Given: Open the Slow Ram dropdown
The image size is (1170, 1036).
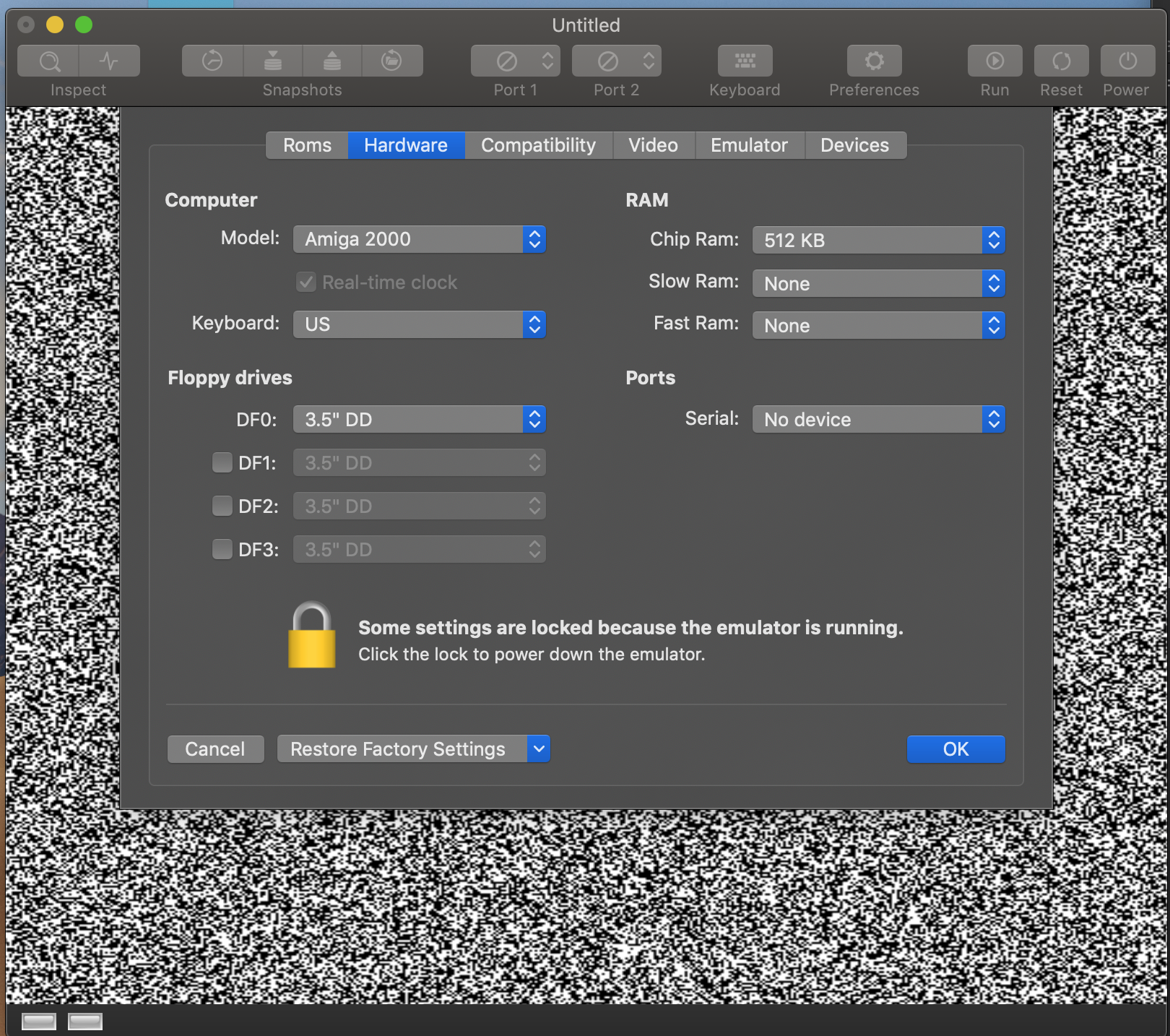Looking at the screenshot, I should (x=879, y=283).
